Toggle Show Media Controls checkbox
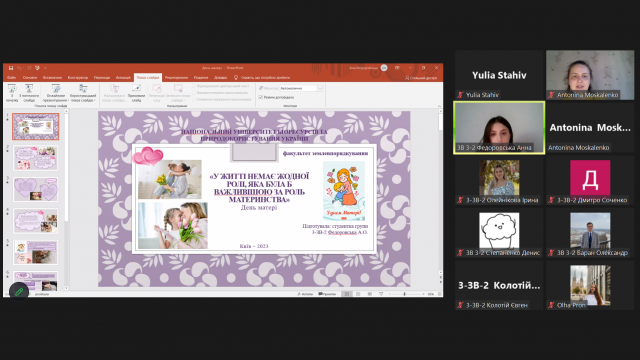The image size is (640, 360). pyautogui.click(x=194, y=99)
